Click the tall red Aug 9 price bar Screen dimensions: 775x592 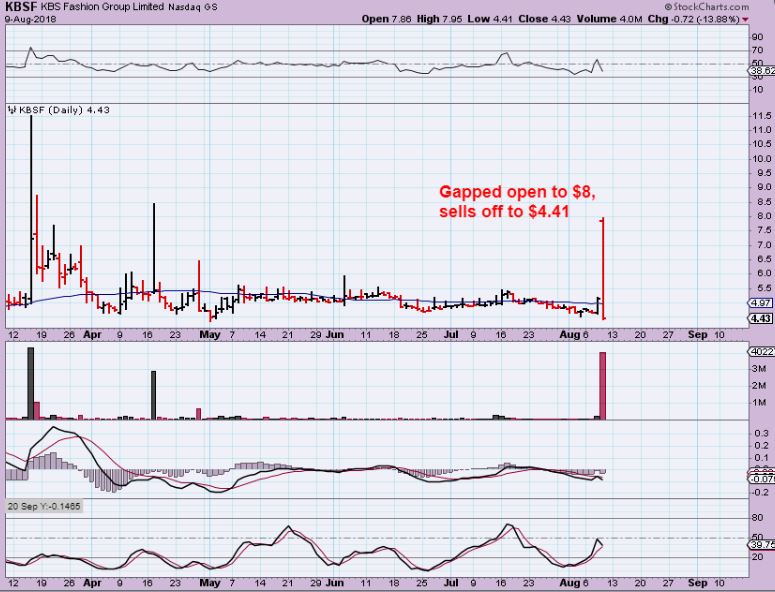click(603, 268)
